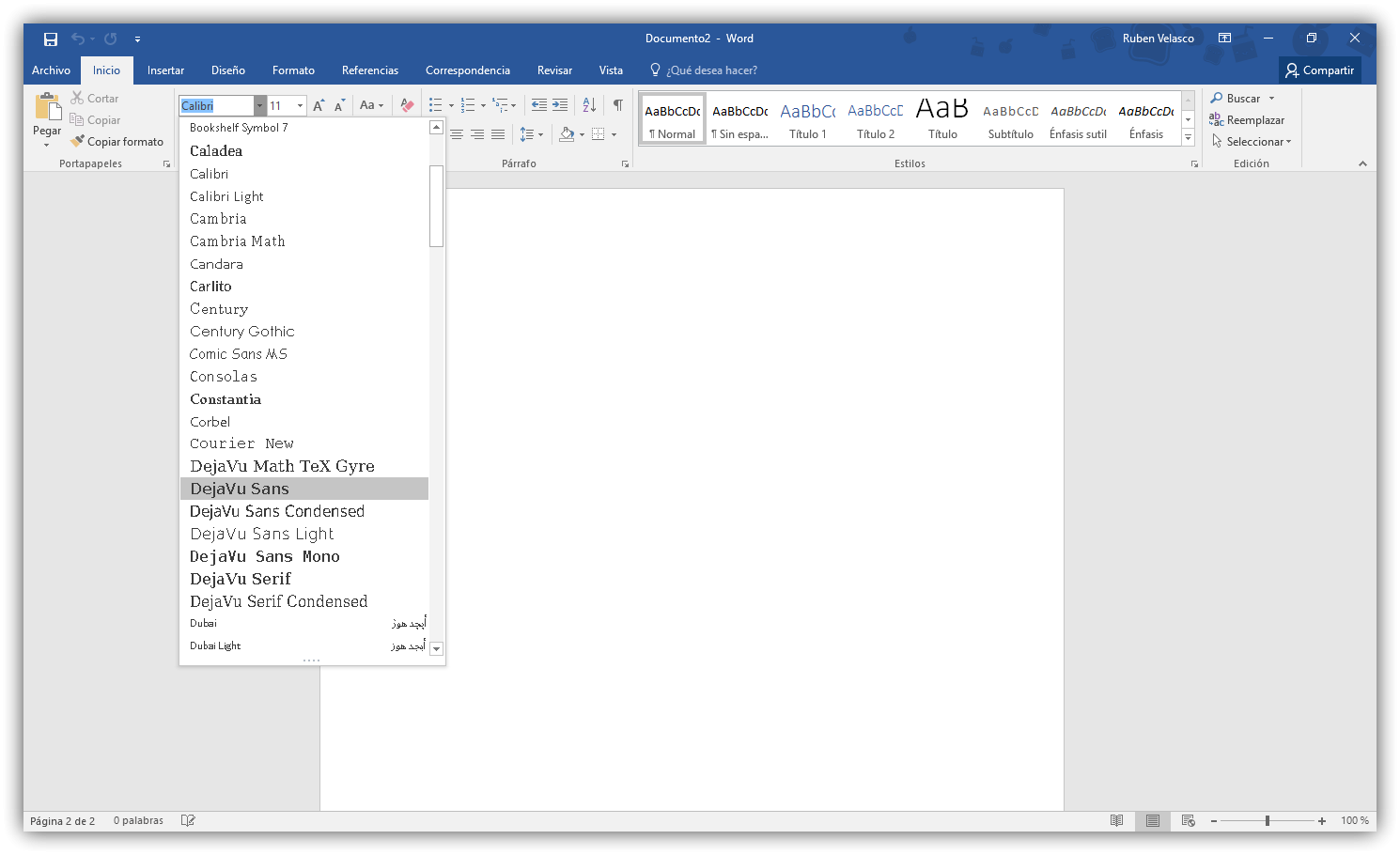Click the Repeat action icon in the title bar
The image size is (1400, 855).
tap(111, 39)
